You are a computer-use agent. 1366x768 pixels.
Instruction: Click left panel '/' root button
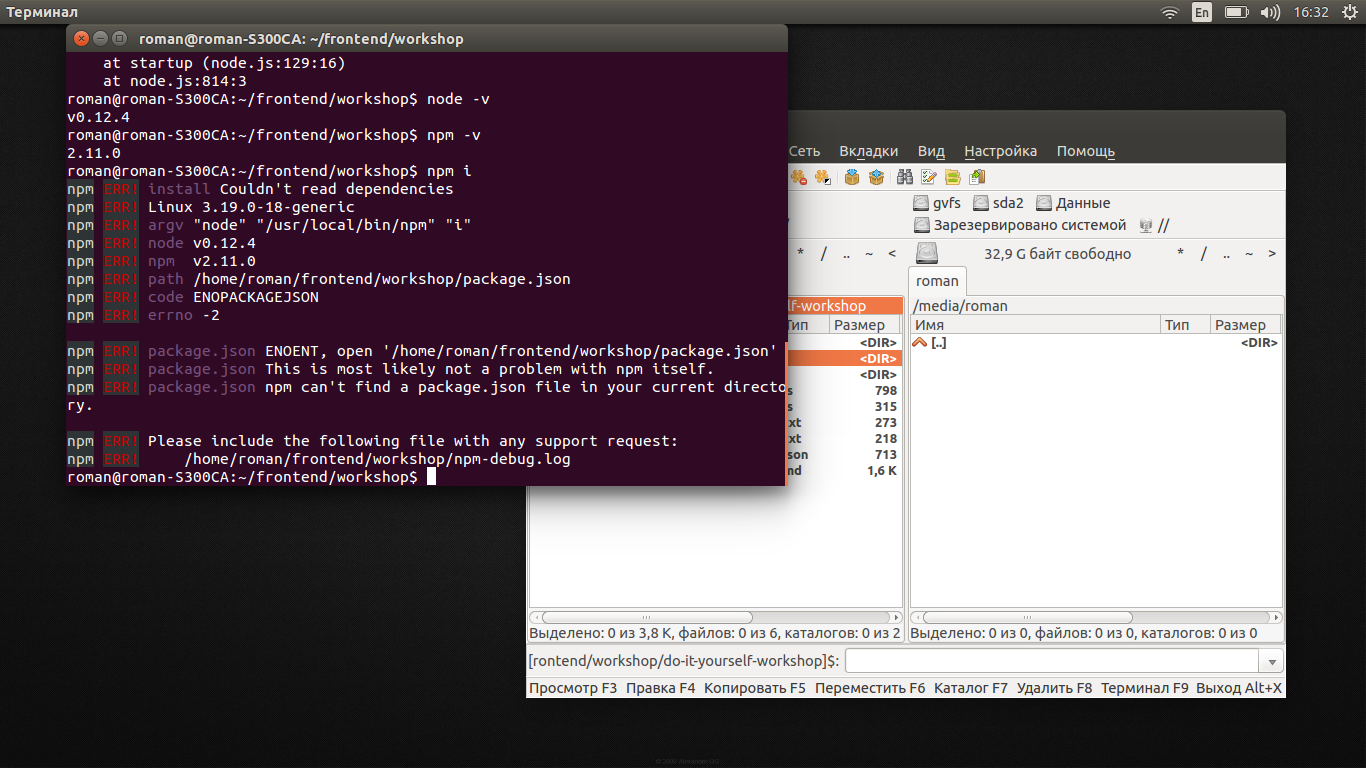click(823, 254)
